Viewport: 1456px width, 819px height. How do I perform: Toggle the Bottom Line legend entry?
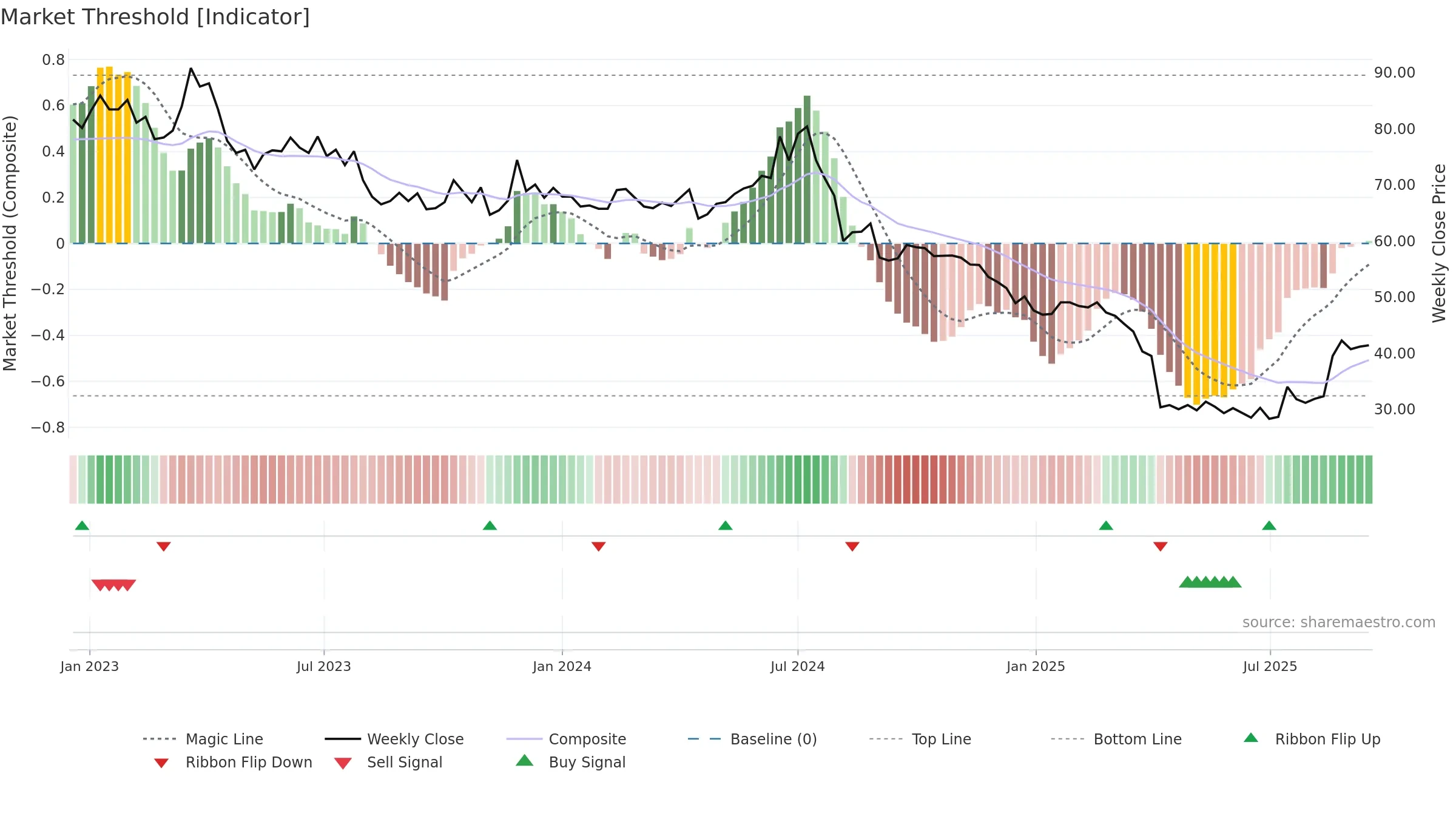click(x=1116, y=739)
